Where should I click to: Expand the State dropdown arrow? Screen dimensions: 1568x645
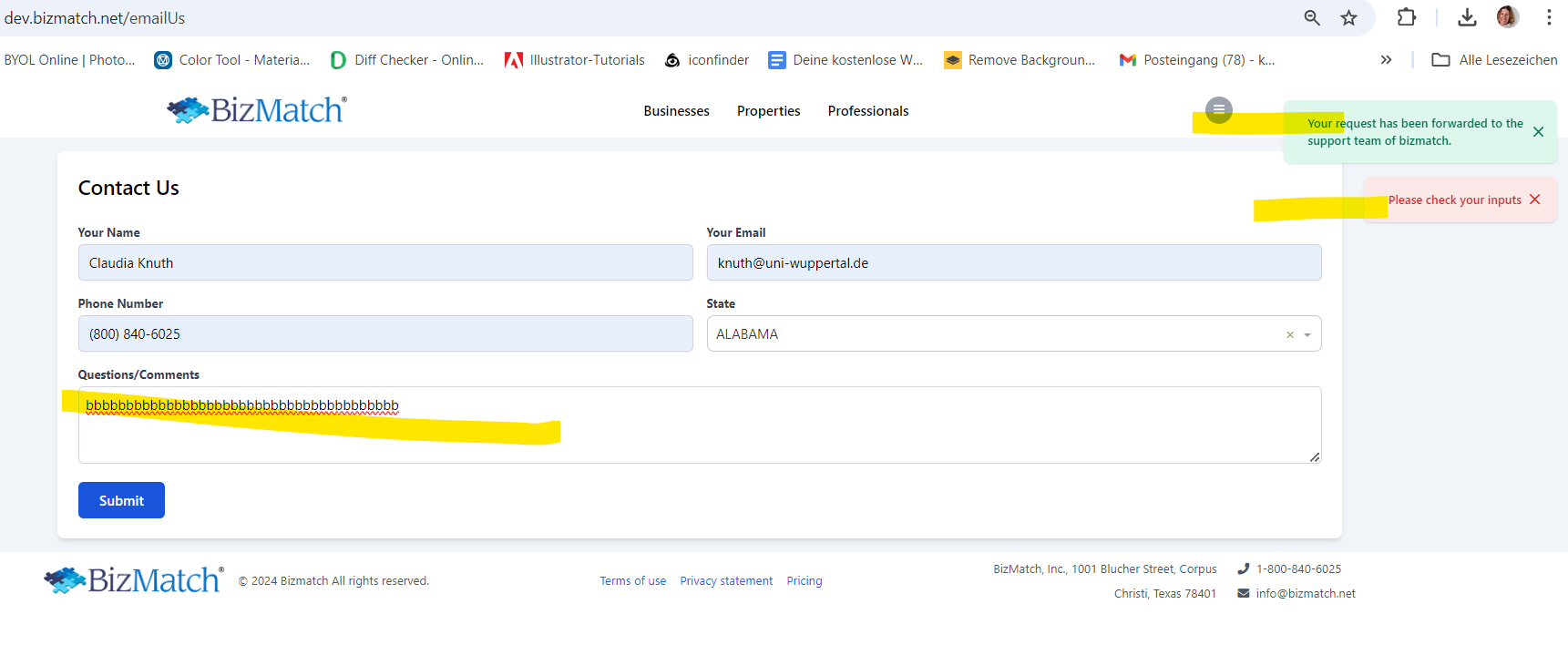(x=1307, y=335)
